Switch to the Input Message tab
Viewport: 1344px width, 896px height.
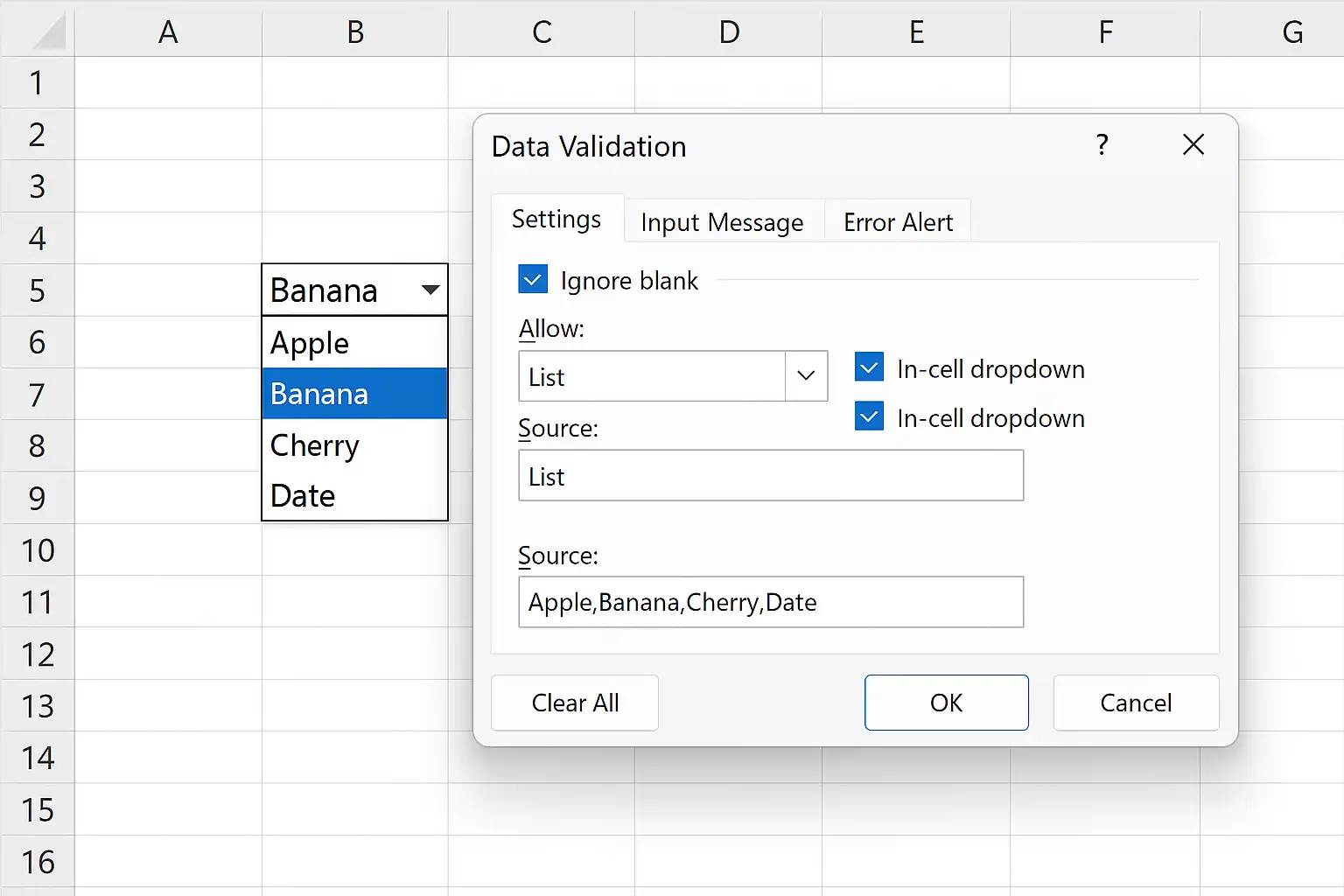[x=722, y=222]
